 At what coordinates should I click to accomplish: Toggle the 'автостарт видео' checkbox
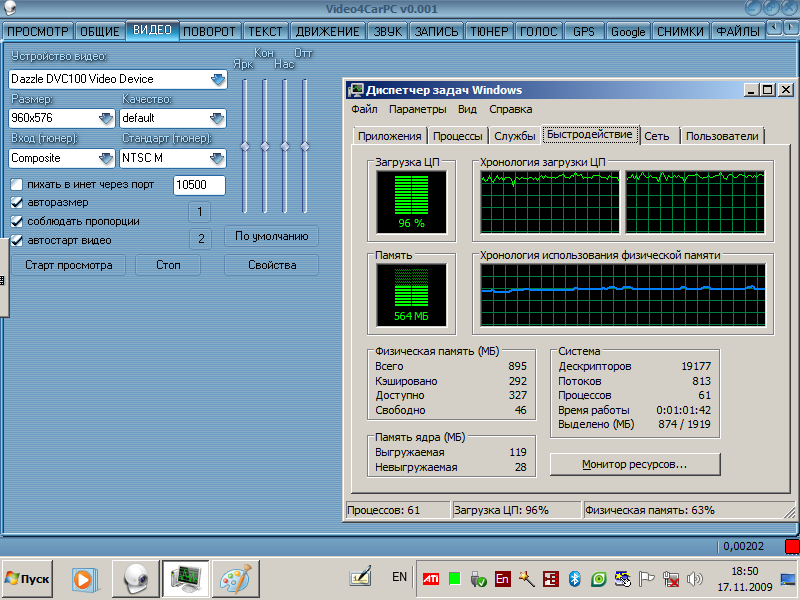pos(16,240)
